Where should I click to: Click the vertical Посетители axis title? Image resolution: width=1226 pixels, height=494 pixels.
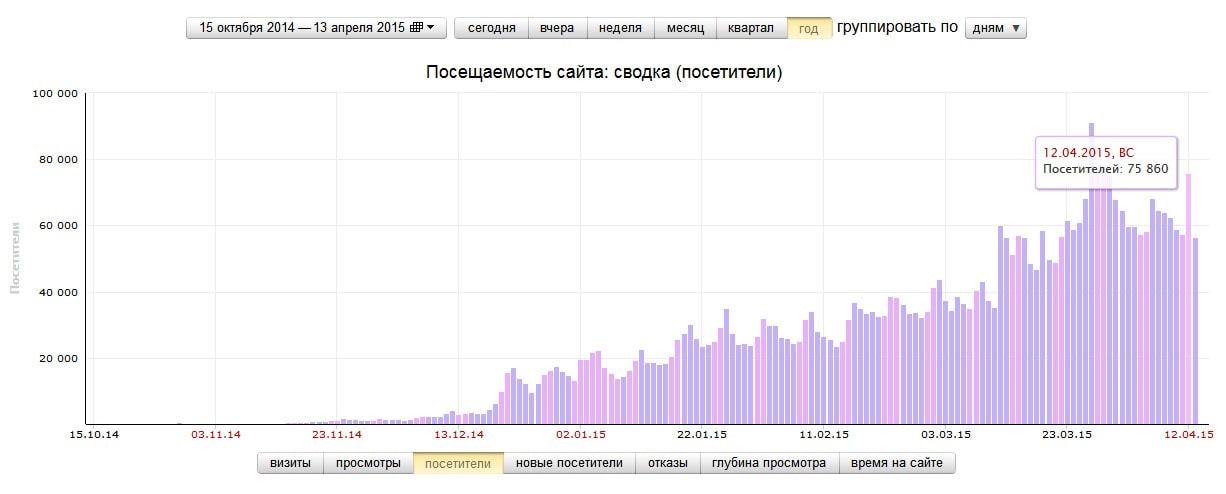[15, 259]
